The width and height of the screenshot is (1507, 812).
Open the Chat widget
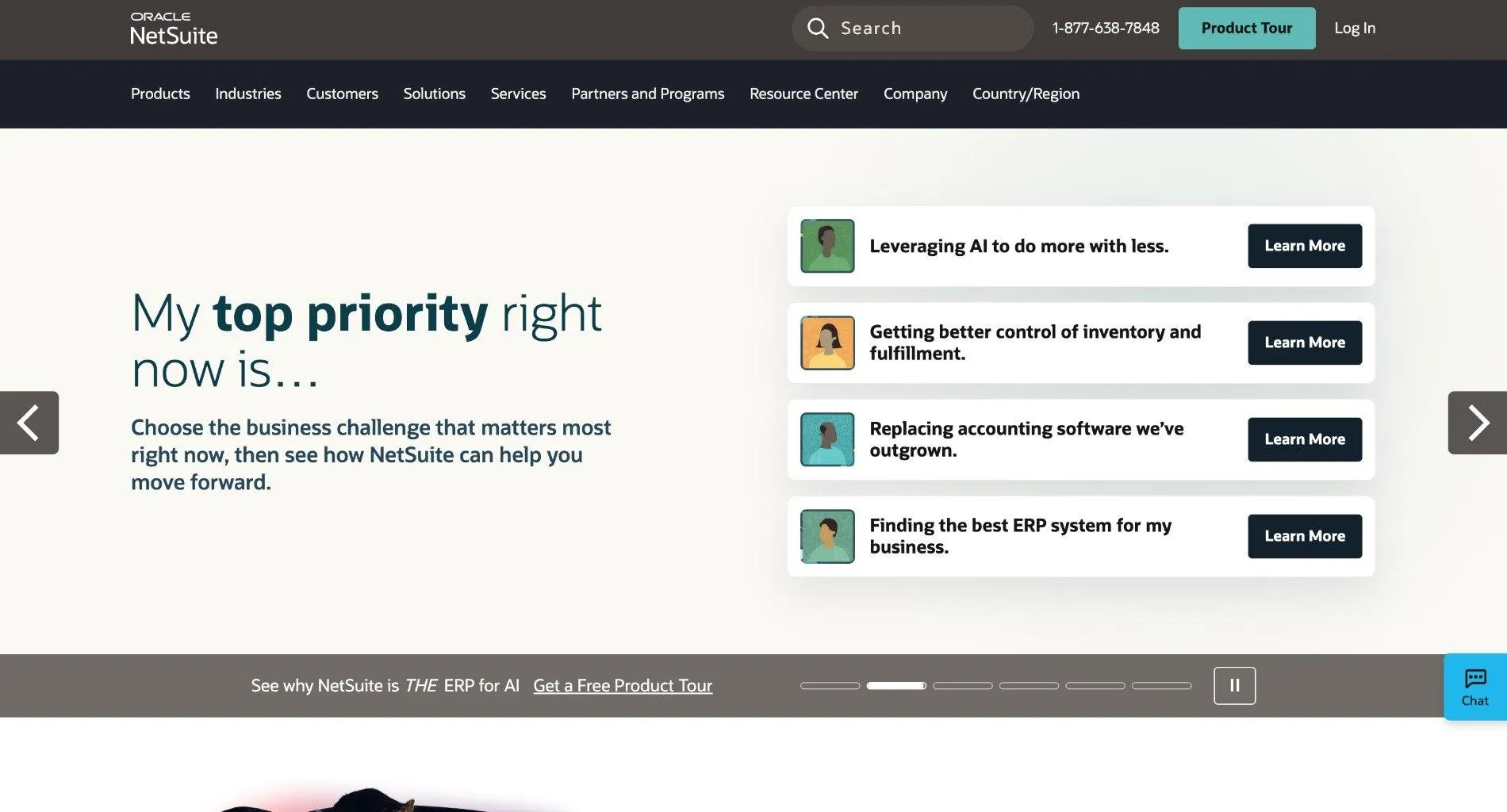point(1475,687)
